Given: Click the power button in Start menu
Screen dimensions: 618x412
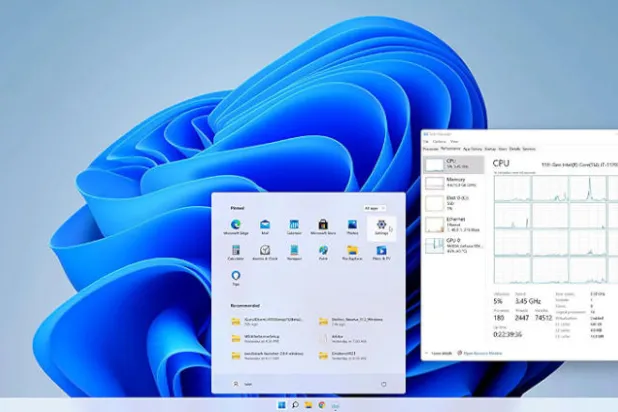Looking at the screenshot, I should pyautogui.click(x=384, y=384).
